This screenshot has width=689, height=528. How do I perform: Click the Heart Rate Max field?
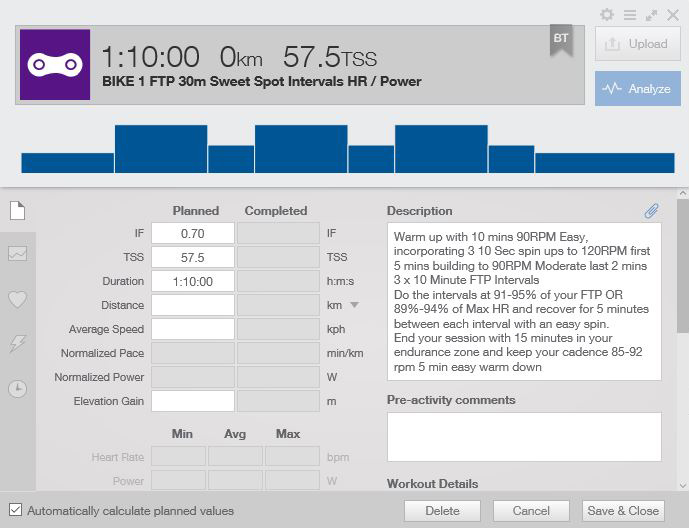[292, 456]
